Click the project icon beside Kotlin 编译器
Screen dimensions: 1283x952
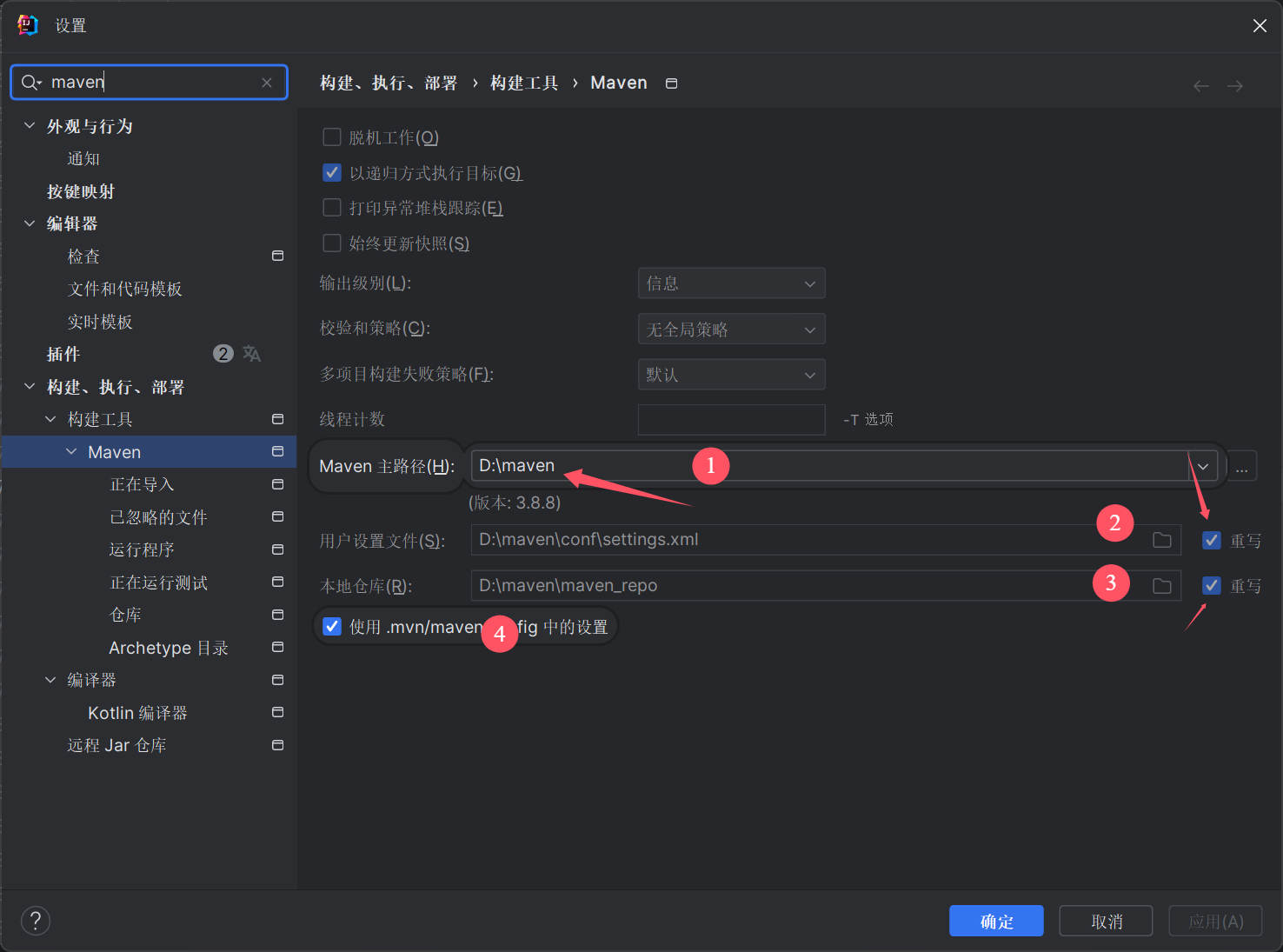278,712
